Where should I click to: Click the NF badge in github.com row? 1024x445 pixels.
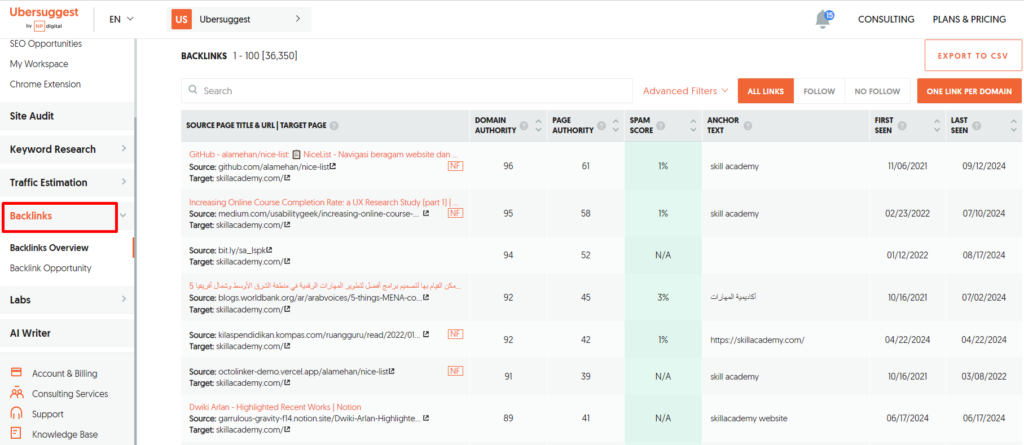[455, 166]
